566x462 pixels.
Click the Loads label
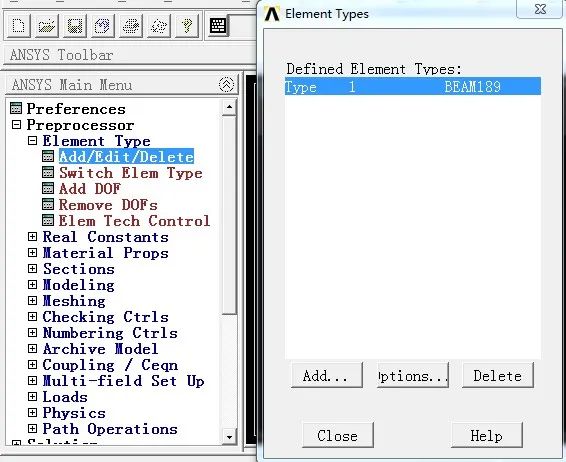point(65,397)
